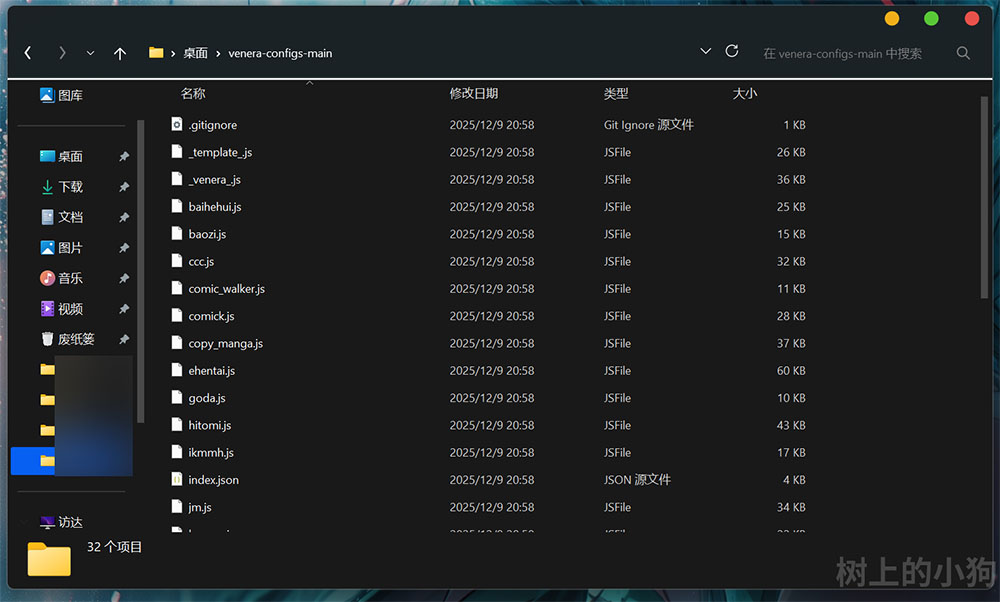Open 废纸篓 trash in sidebar

click(x=75, y=339)
